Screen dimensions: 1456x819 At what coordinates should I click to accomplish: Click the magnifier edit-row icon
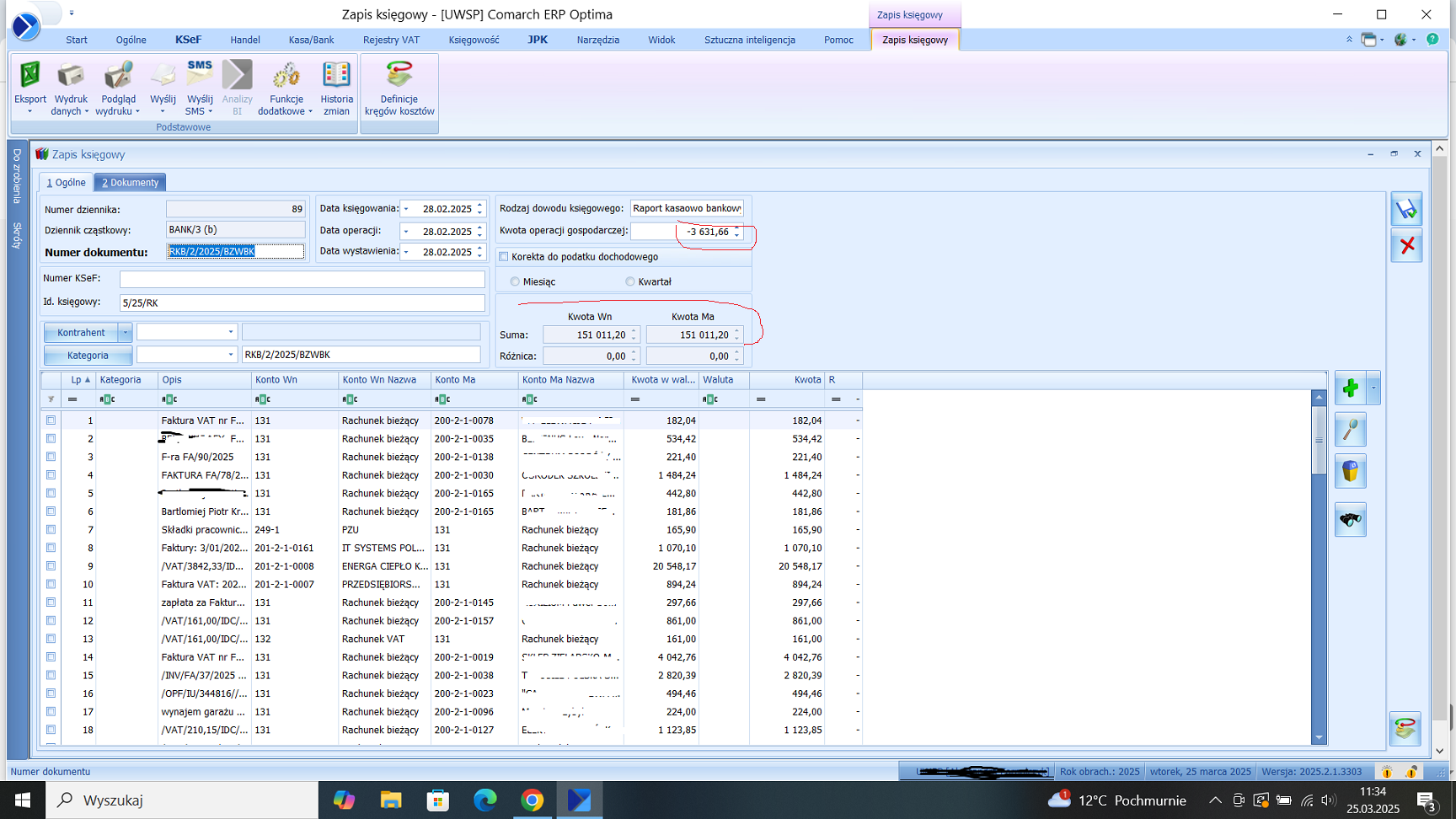click(x=1351, y=431)
